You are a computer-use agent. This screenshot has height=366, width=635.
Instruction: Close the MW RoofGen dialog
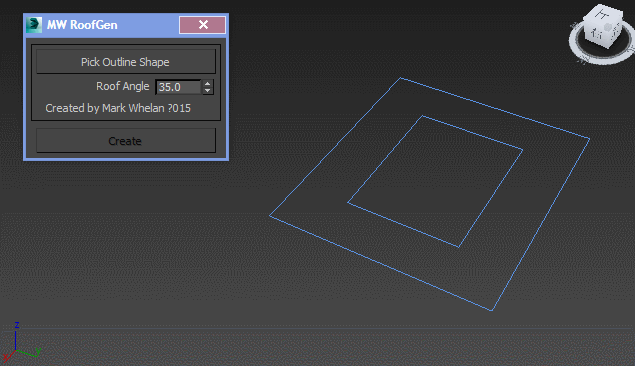202,25
